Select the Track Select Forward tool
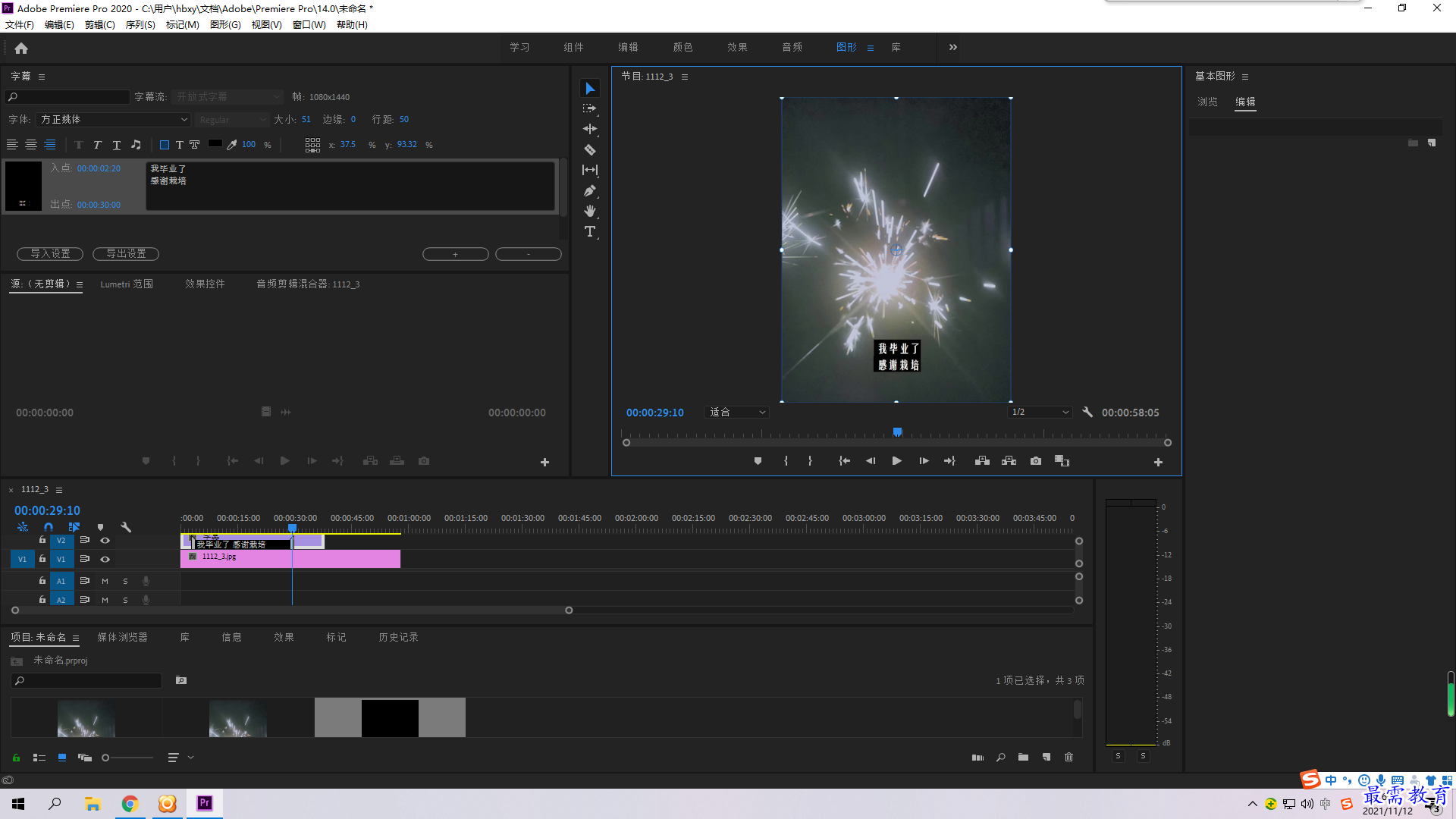Screen dimensions: 1456x819 590,109
